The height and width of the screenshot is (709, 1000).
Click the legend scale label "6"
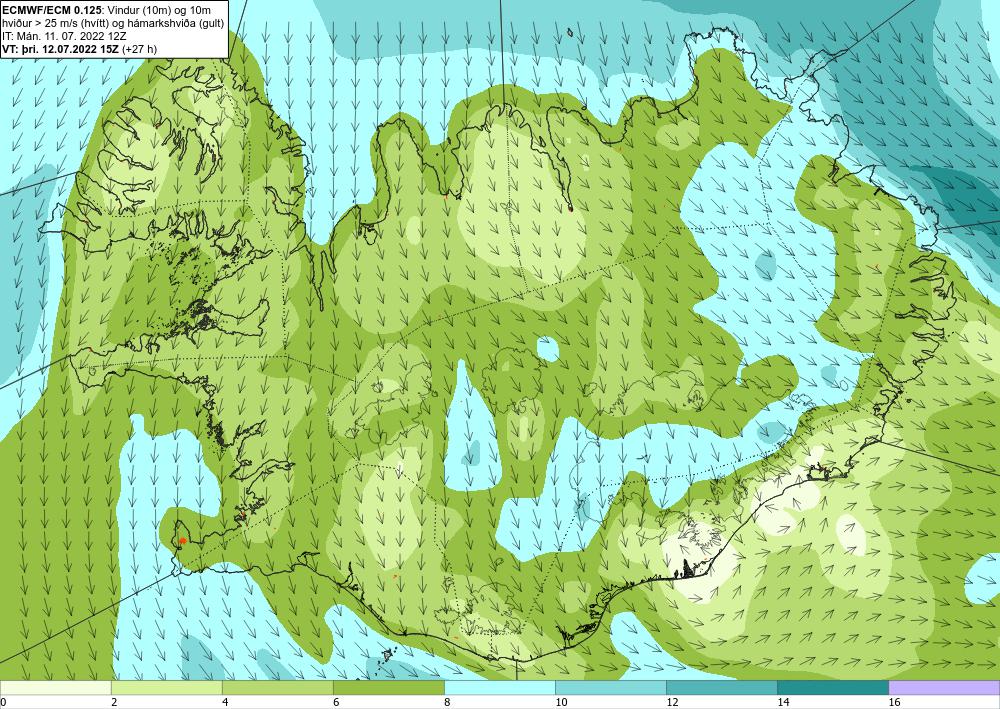pyautogui.click(x=335, y=703)
